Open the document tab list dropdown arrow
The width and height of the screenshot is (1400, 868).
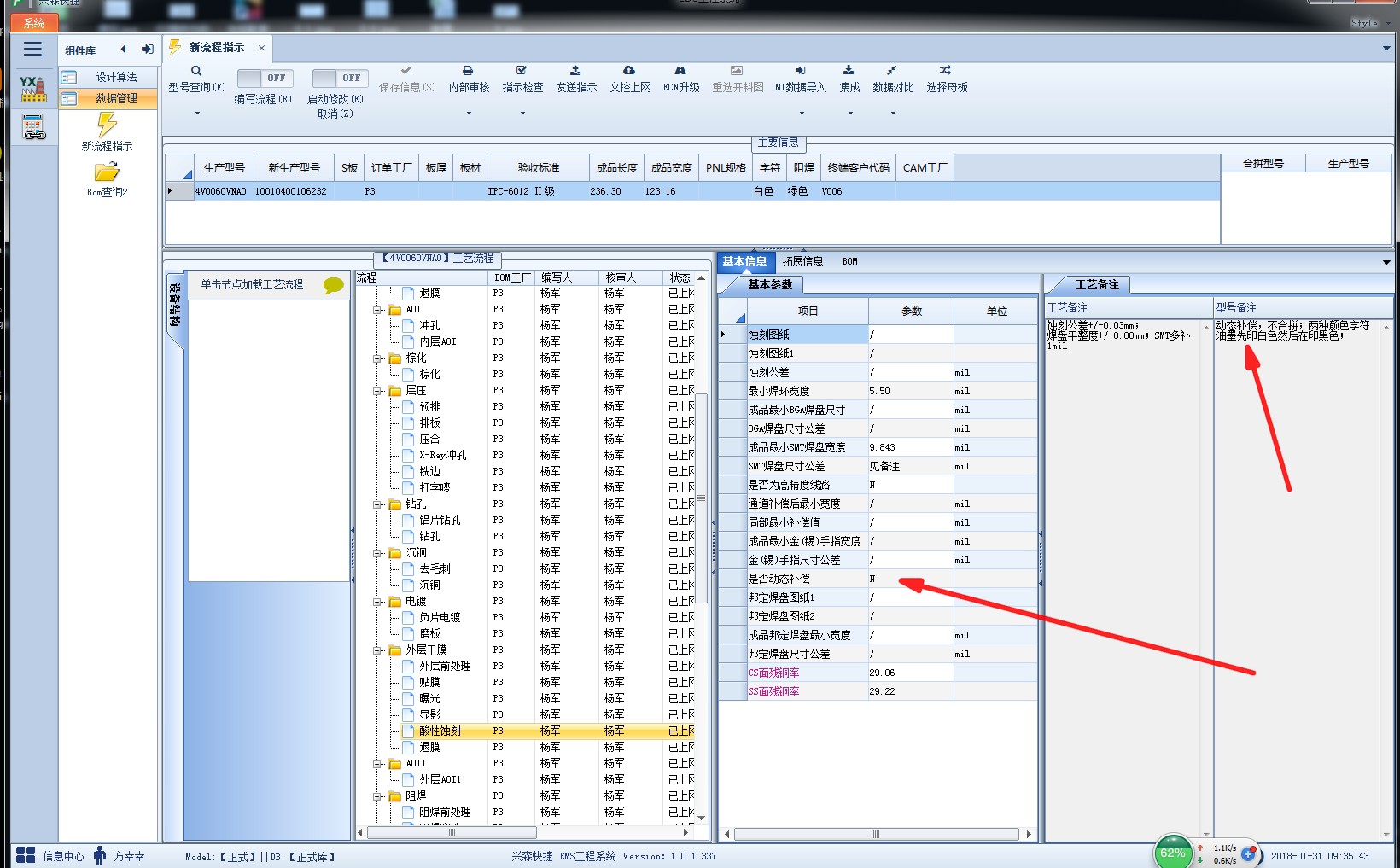[1386, 48]
